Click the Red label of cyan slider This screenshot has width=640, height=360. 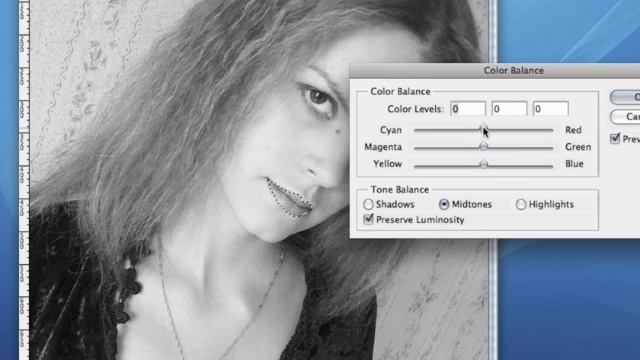(573, 130)
